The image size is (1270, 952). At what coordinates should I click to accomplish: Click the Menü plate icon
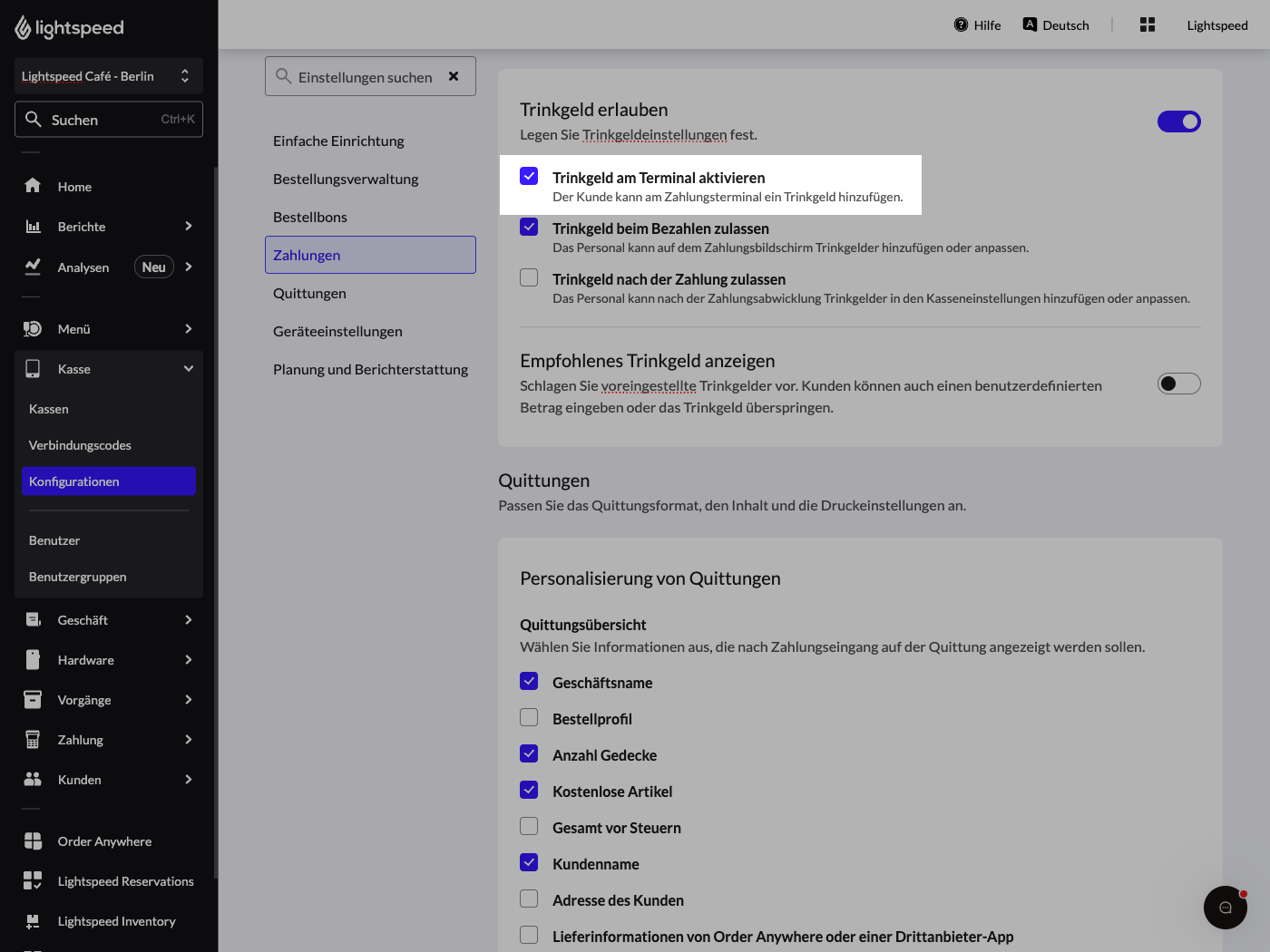point(33,328)
